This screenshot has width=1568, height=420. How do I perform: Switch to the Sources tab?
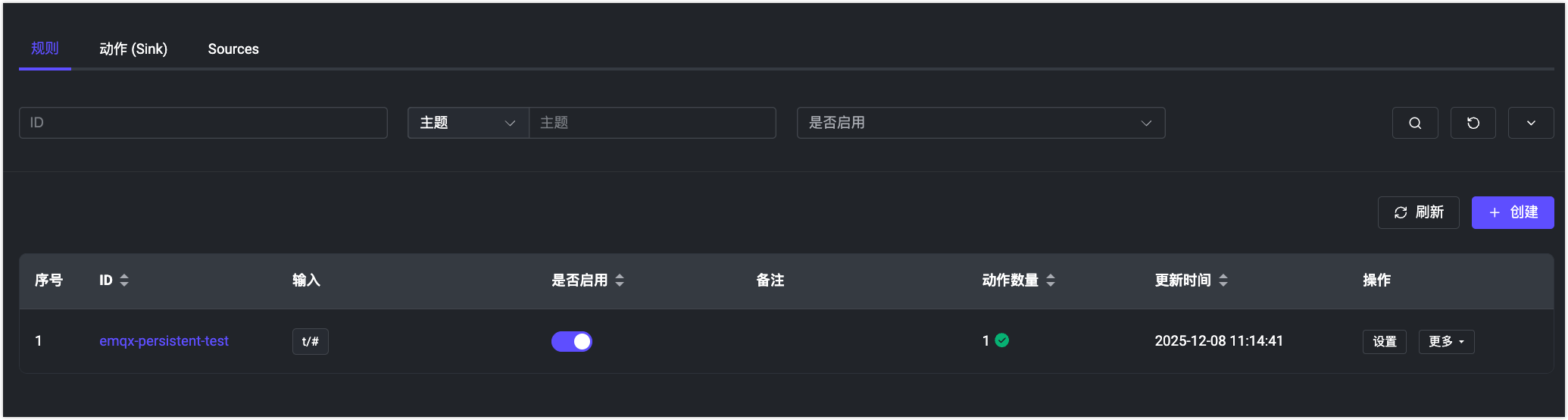click(x=233, y=49)
